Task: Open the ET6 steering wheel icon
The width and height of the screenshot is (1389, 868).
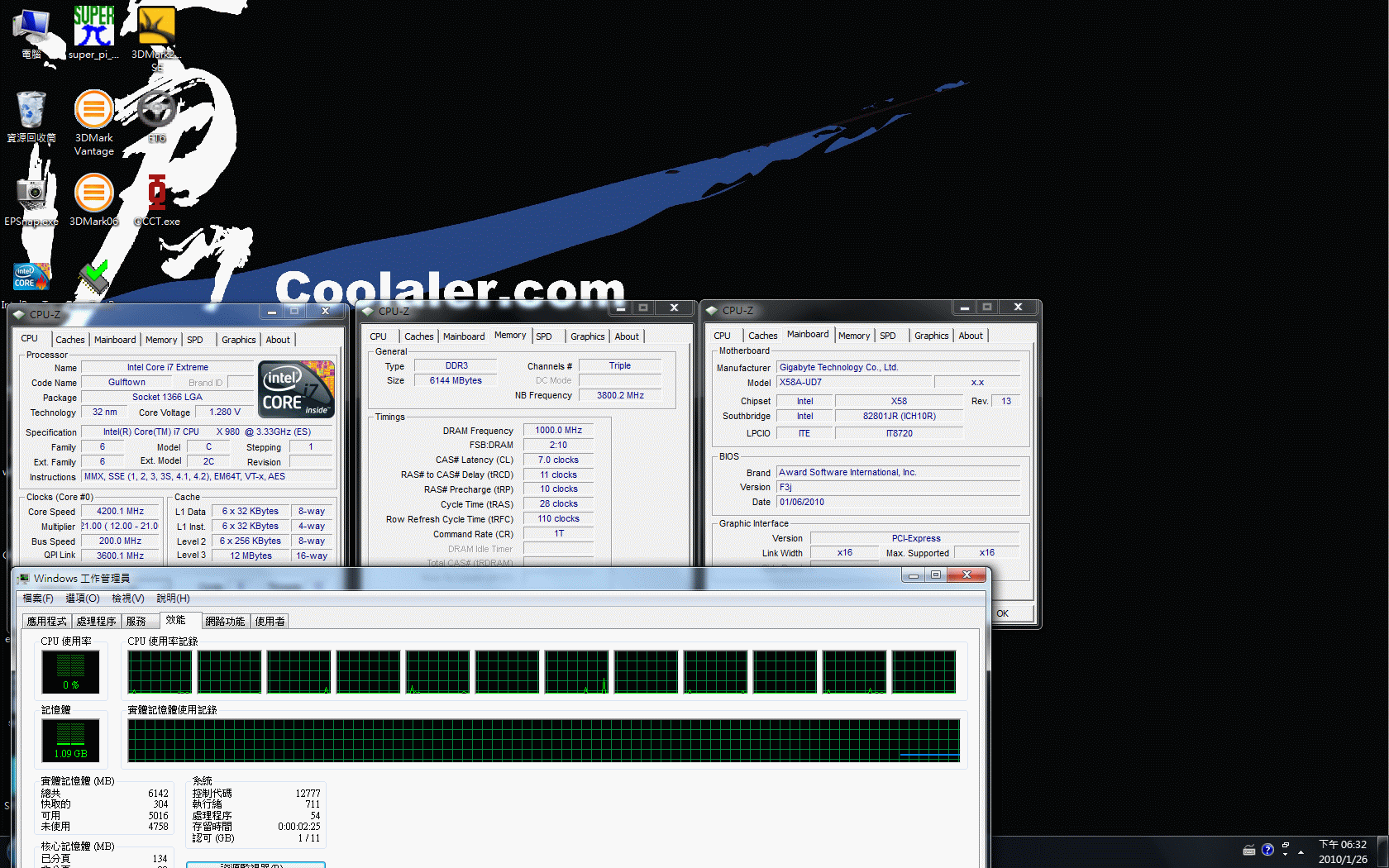Action: pyautogui.click(x=157, y=117)
